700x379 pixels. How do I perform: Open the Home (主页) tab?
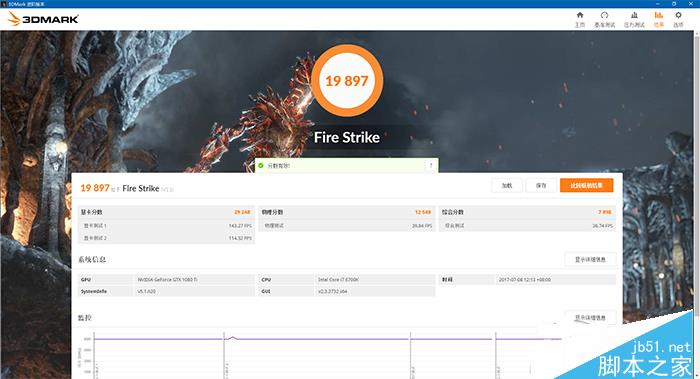click(x=579, y=19)
